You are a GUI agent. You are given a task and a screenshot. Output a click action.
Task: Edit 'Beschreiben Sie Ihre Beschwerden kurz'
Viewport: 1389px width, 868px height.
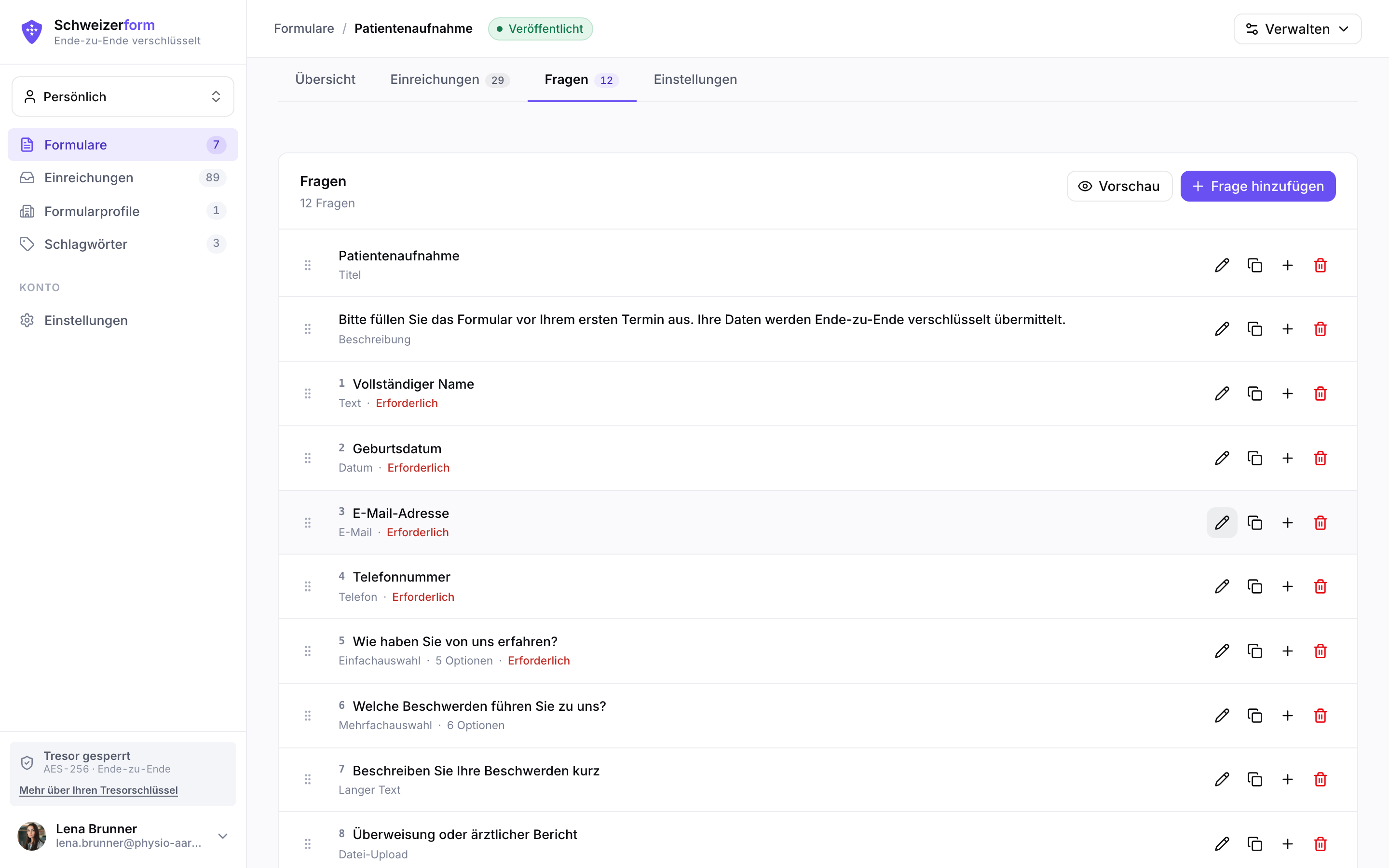click(1222, 779)
